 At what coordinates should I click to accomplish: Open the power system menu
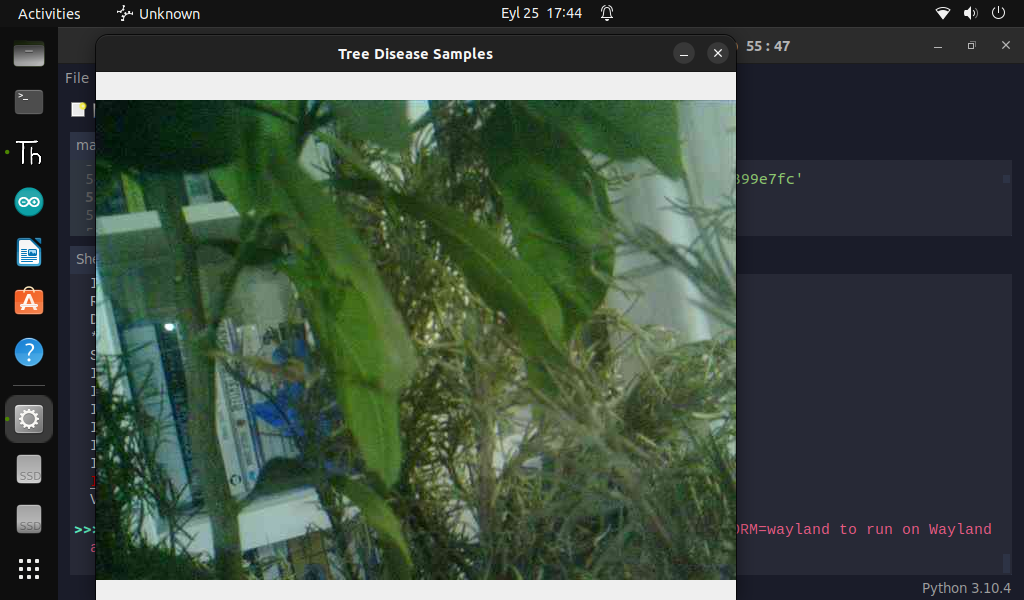(998, 14)
